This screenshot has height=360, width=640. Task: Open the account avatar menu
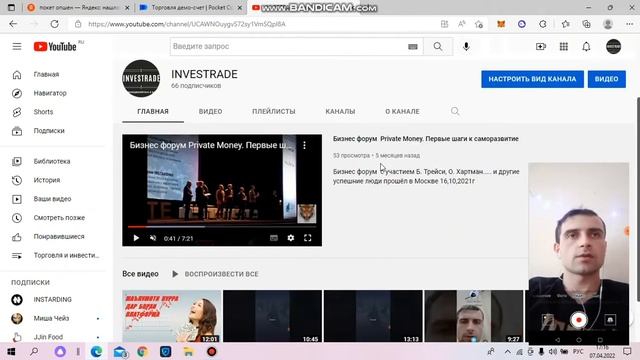[x=613, y=47]
